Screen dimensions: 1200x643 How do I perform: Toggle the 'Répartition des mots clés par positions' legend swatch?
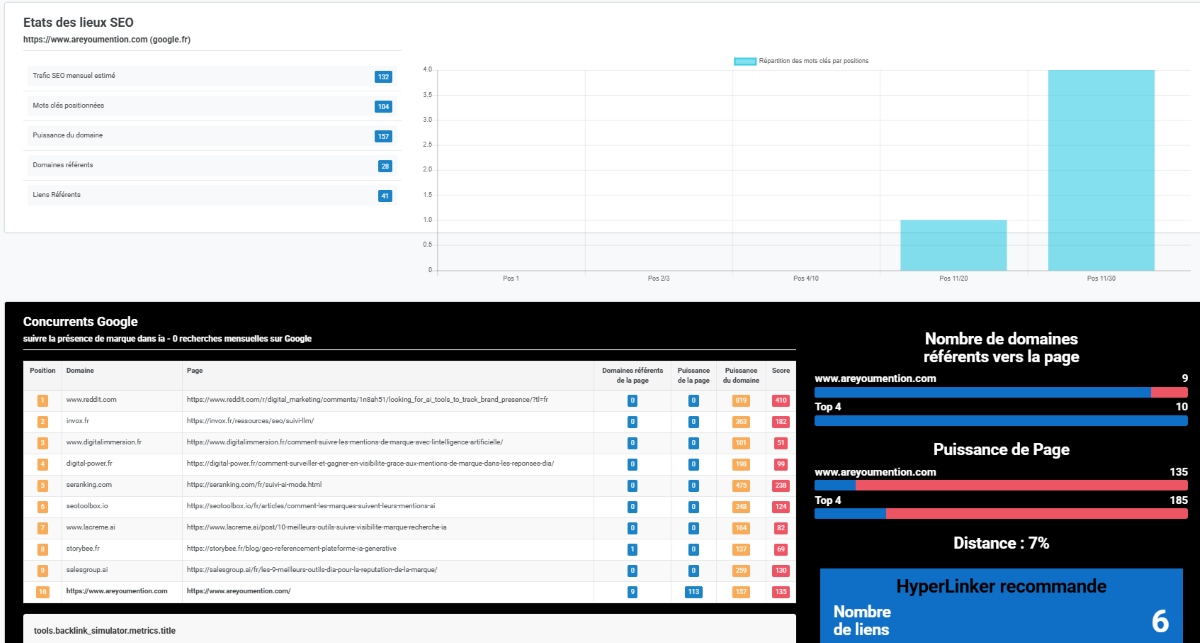point(745,61)
